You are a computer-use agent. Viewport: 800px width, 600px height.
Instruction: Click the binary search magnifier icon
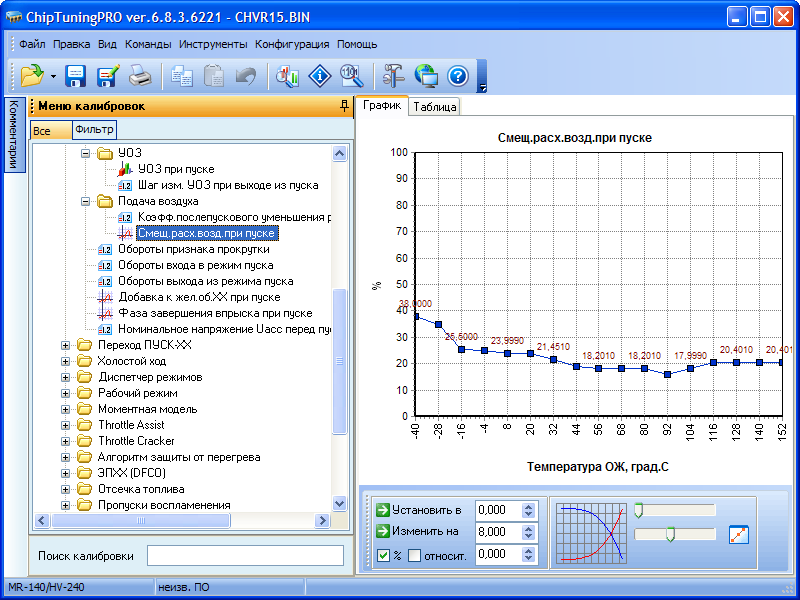click(x=350, y=75)
